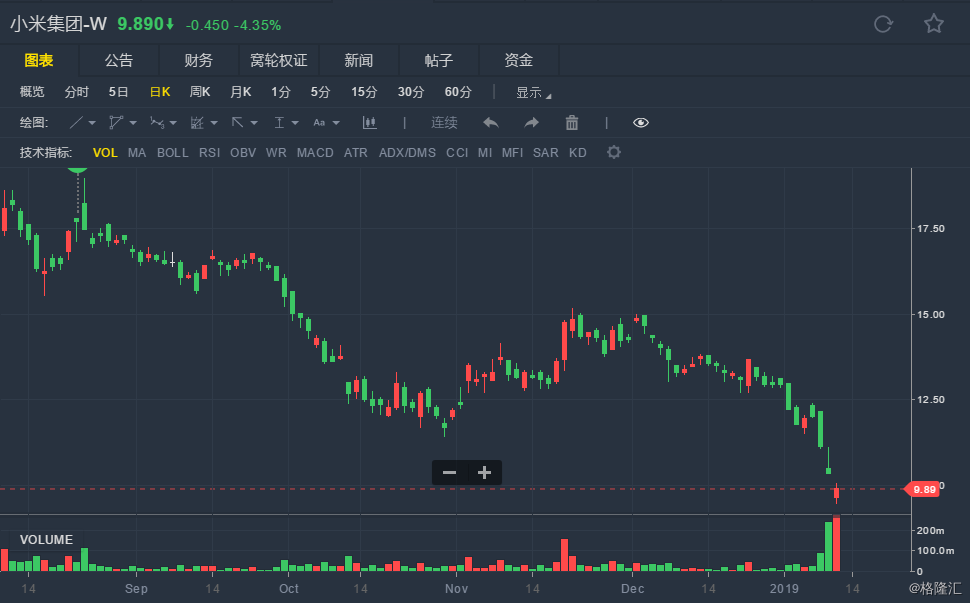Viewport: 970px width, 603px height.
Task: Delete drawings with the trash icon
Action: (x=572, y=122)
